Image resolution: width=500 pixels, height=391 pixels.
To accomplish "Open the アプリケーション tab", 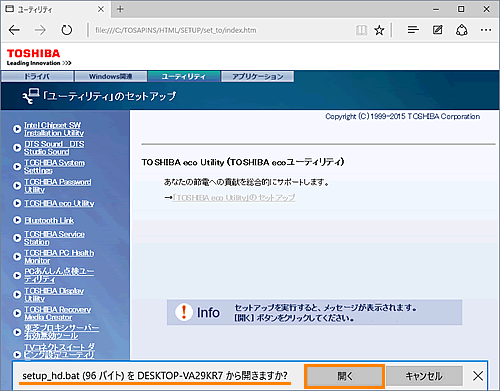I will [x=258, y=76].
